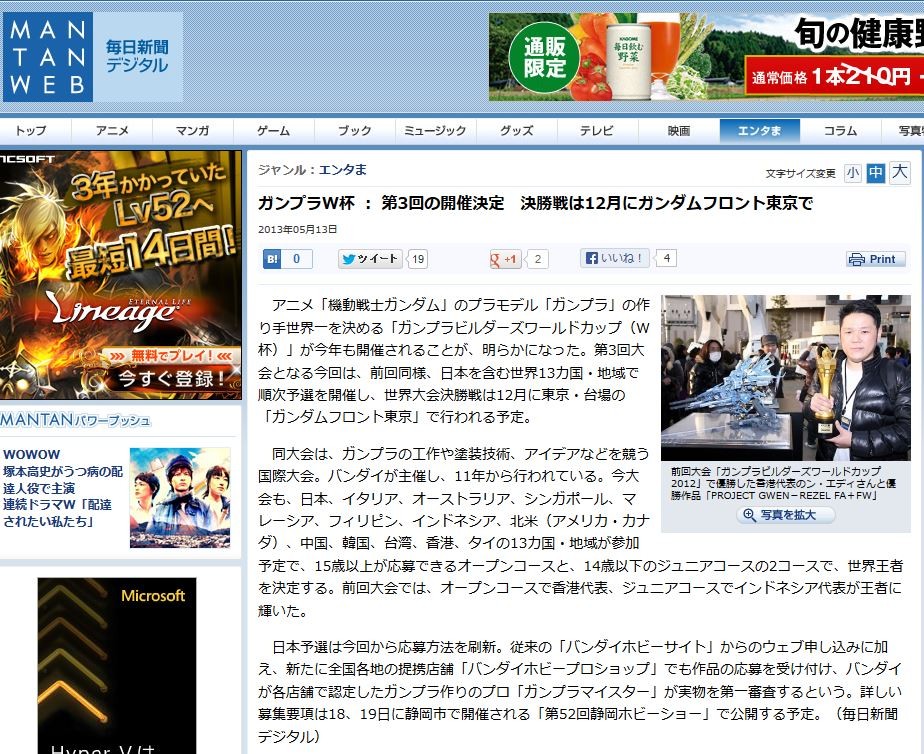Open 毎日新聞デジタル logo link

tap(137, 57)
